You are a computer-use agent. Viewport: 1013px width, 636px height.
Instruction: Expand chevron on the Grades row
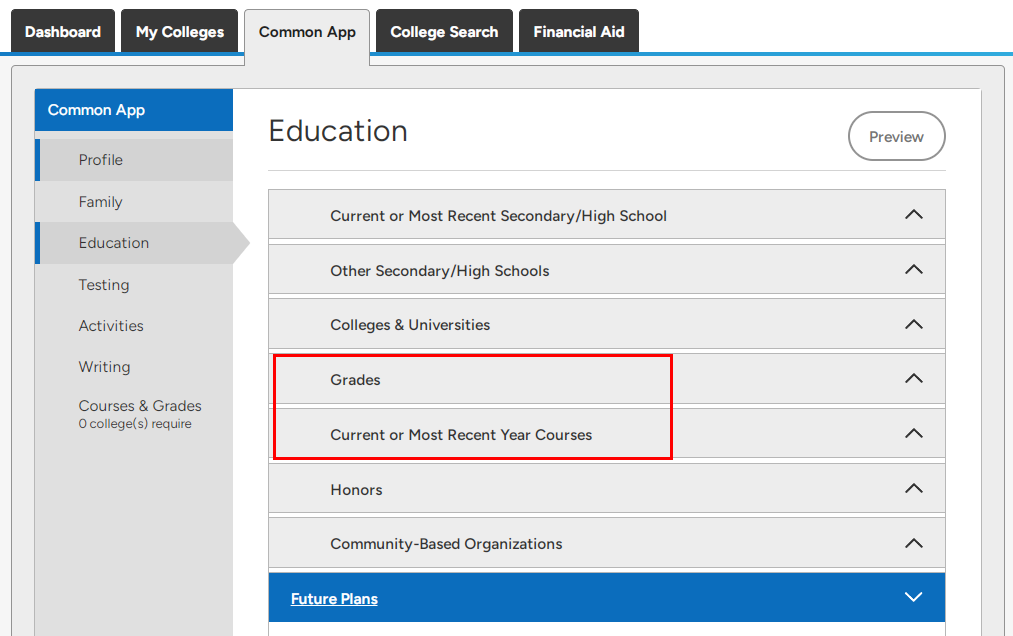pyautogui.click(x=914, y=379)
